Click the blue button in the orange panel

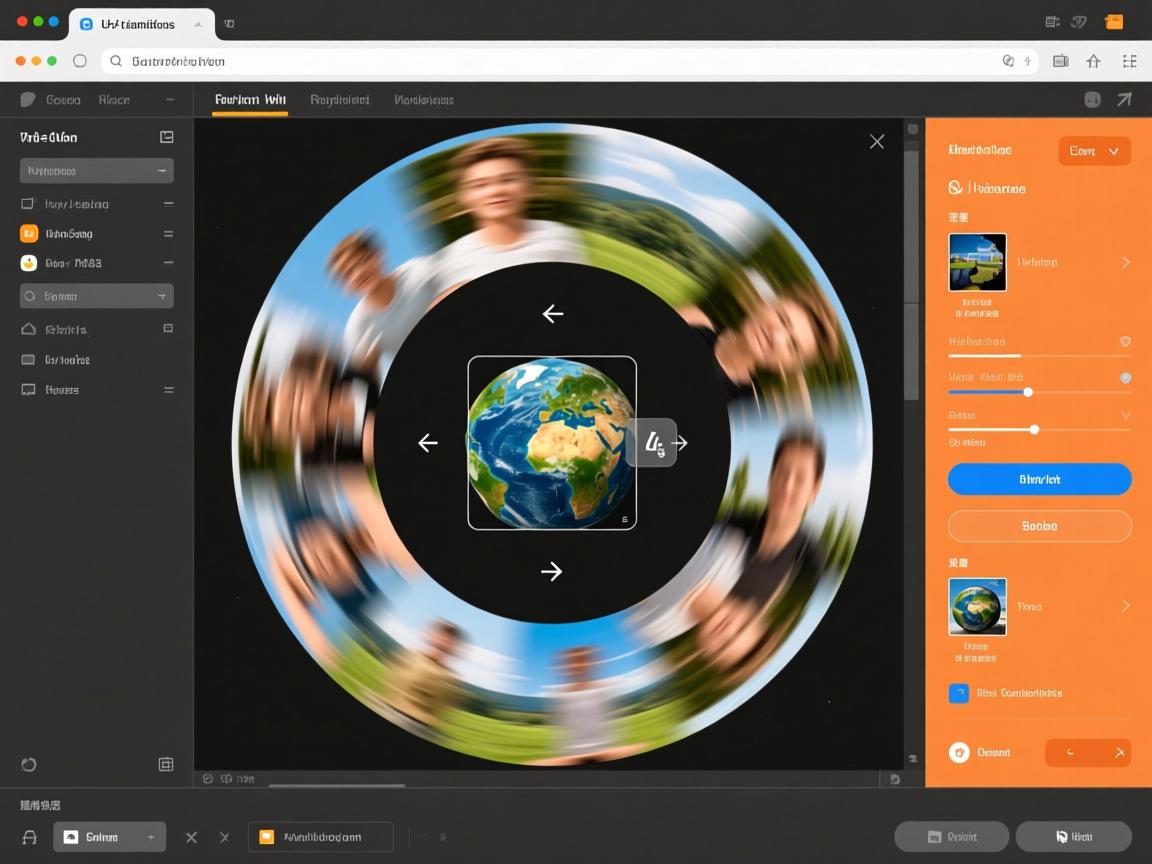[x=1039, y=479]
